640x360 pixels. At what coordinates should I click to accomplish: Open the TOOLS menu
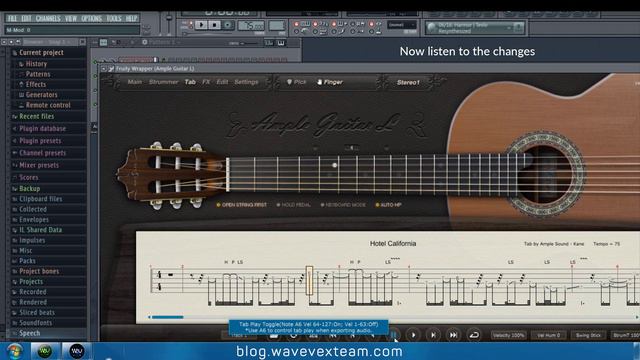point(114,18)
